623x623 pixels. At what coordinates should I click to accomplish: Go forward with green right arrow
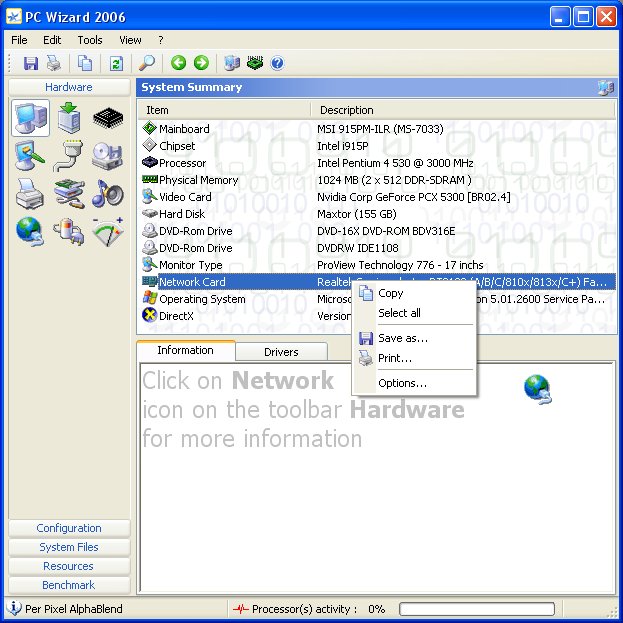pos(201,63)
